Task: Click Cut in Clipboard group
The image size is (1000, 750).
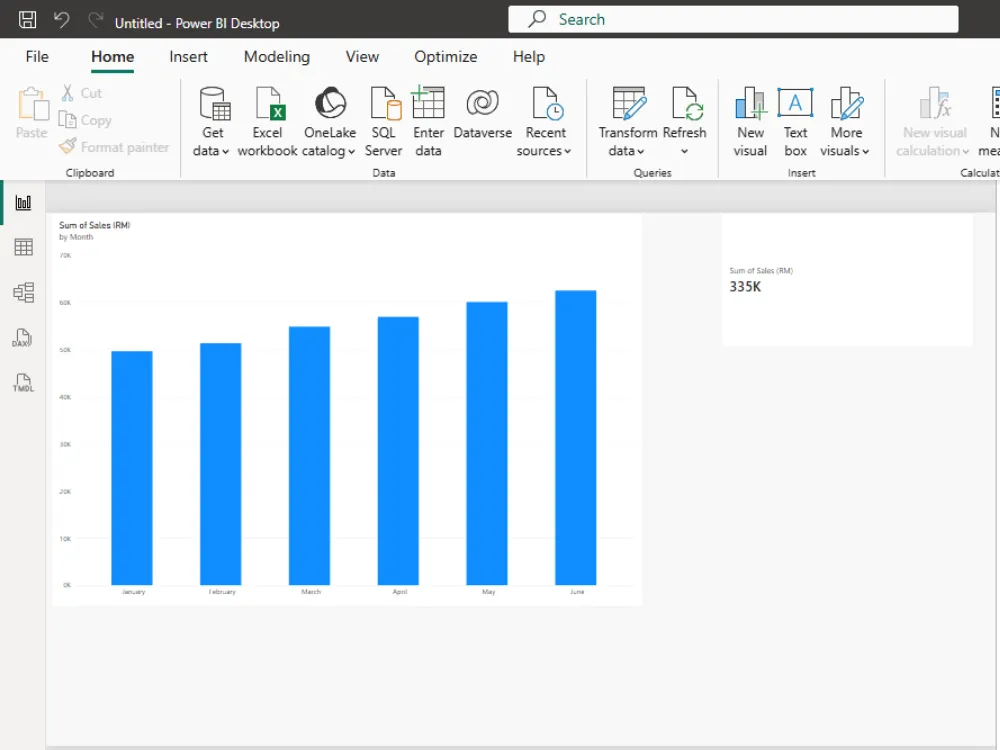Action: [82, 93]
